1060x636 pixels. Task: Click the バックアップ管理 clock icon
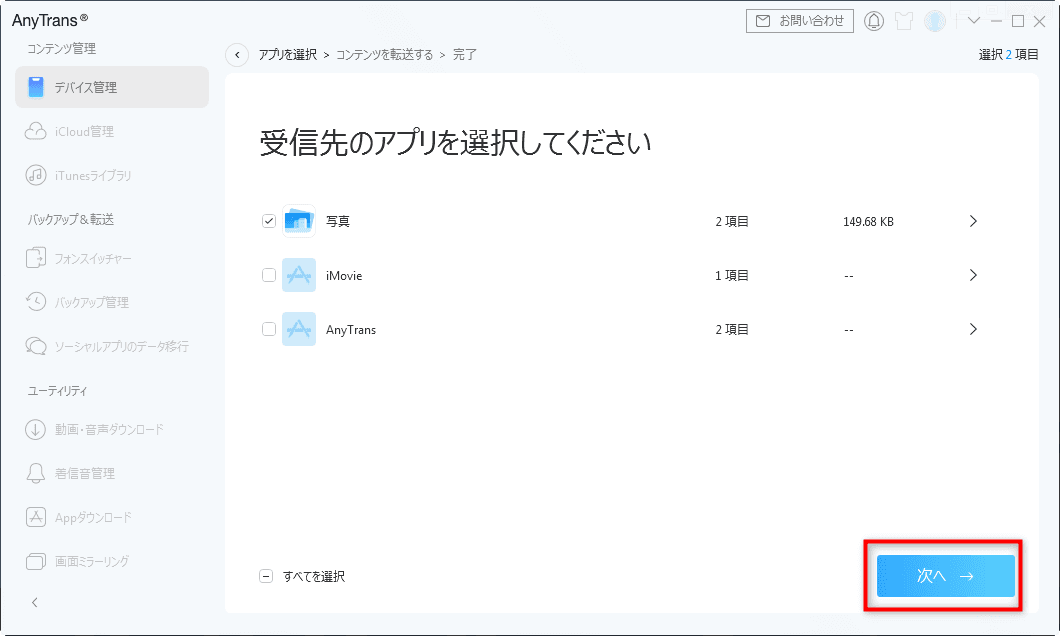(x=36, y=301)
